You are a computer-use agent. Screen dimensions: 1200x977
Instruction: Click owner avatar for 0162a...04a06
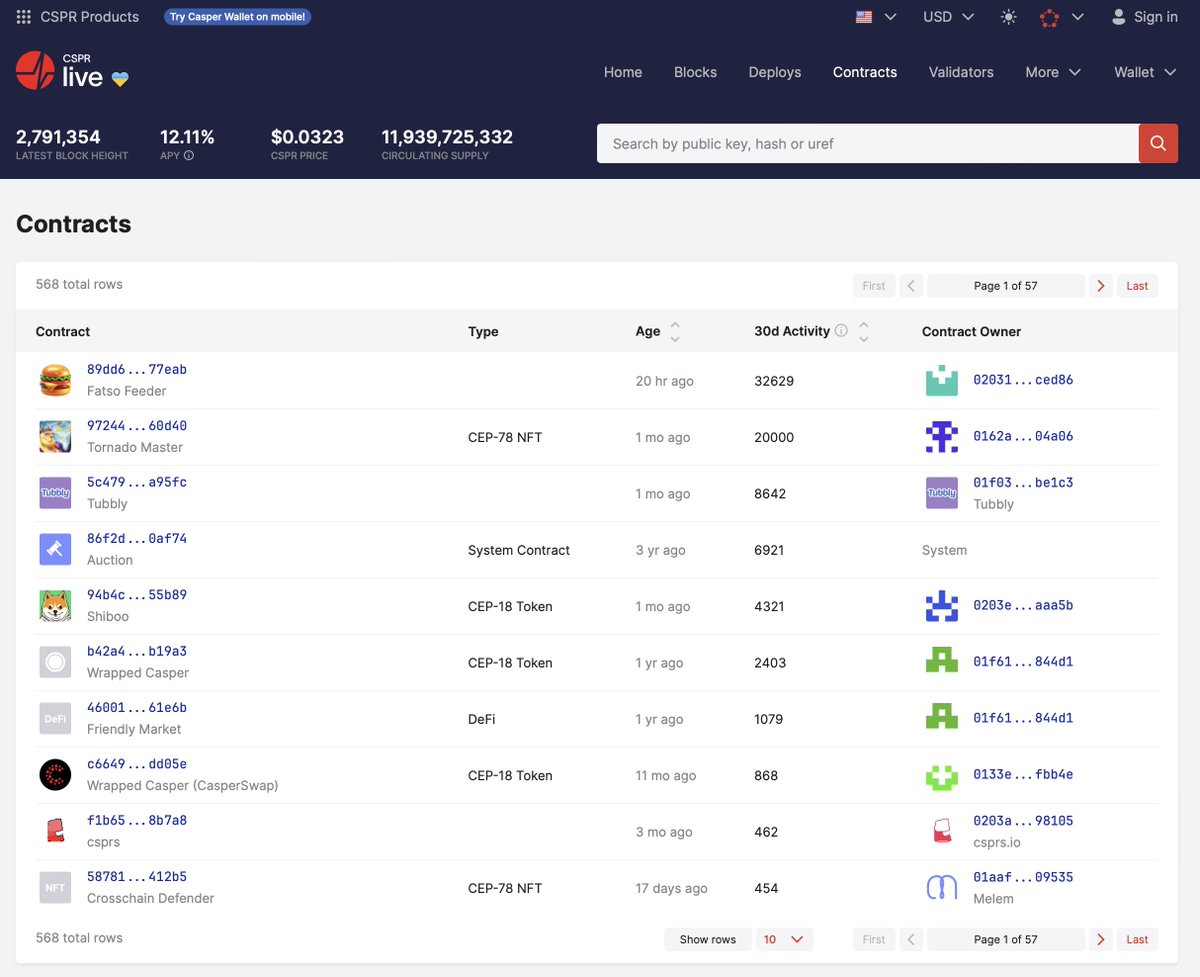click(x=942, y=437)
